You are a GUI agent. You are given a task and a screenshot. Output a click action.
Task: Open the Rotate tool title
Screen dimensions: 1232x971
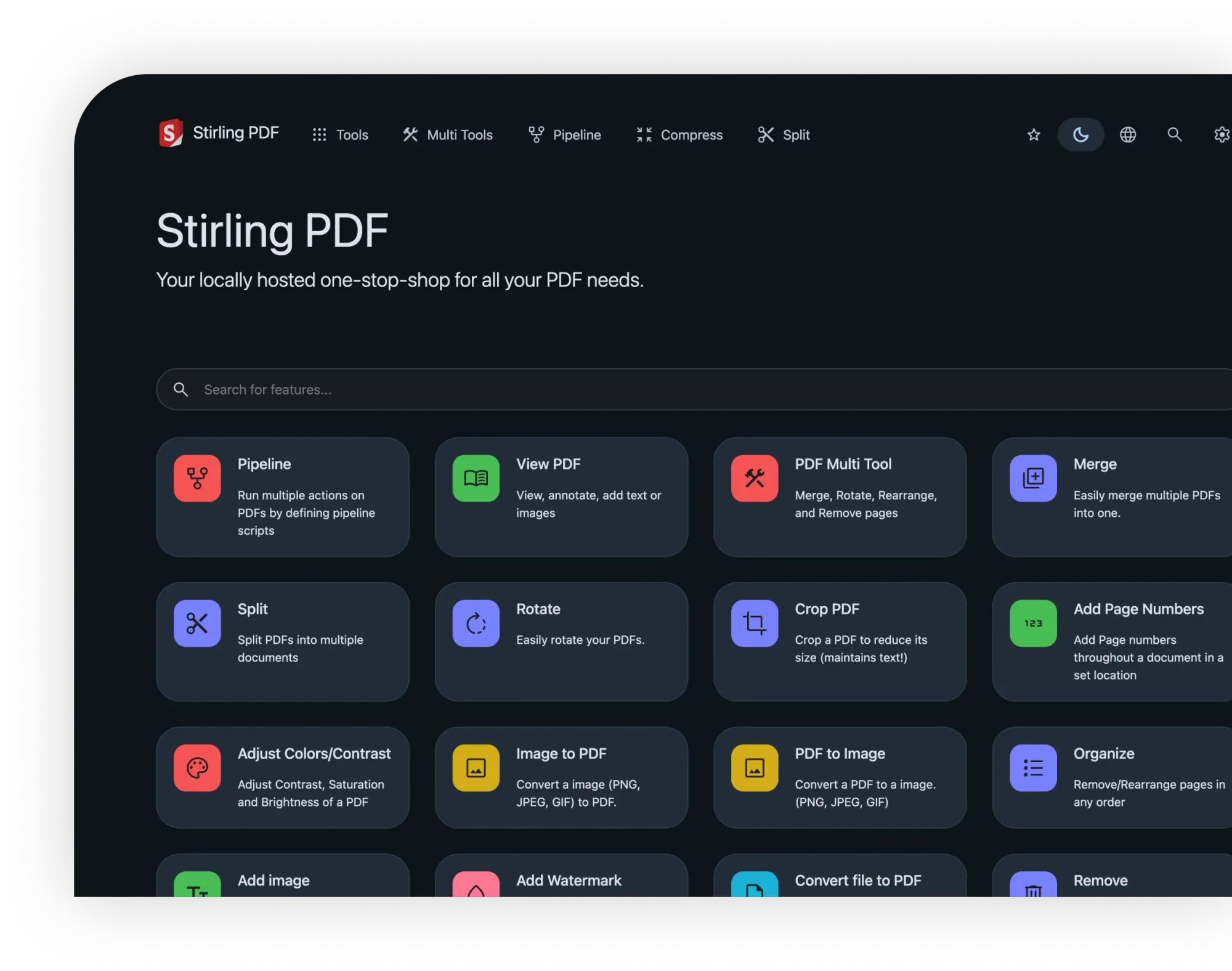coord(538,609)
